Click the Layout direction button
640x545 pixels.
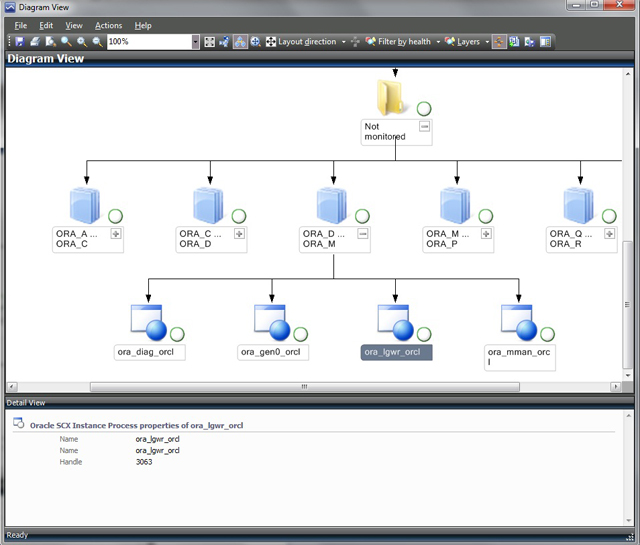(x=300, y=42)
